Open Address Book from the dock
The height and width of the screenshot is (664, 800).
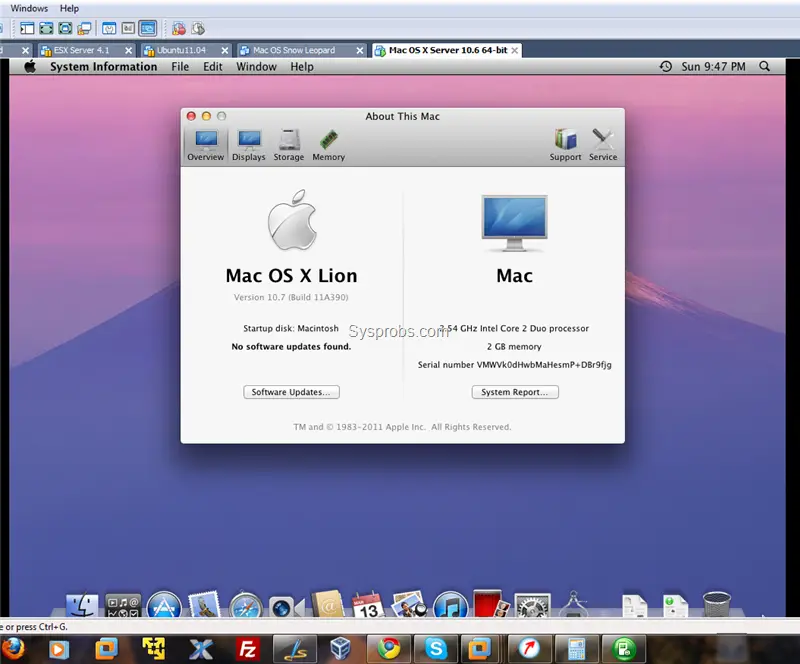328,605
